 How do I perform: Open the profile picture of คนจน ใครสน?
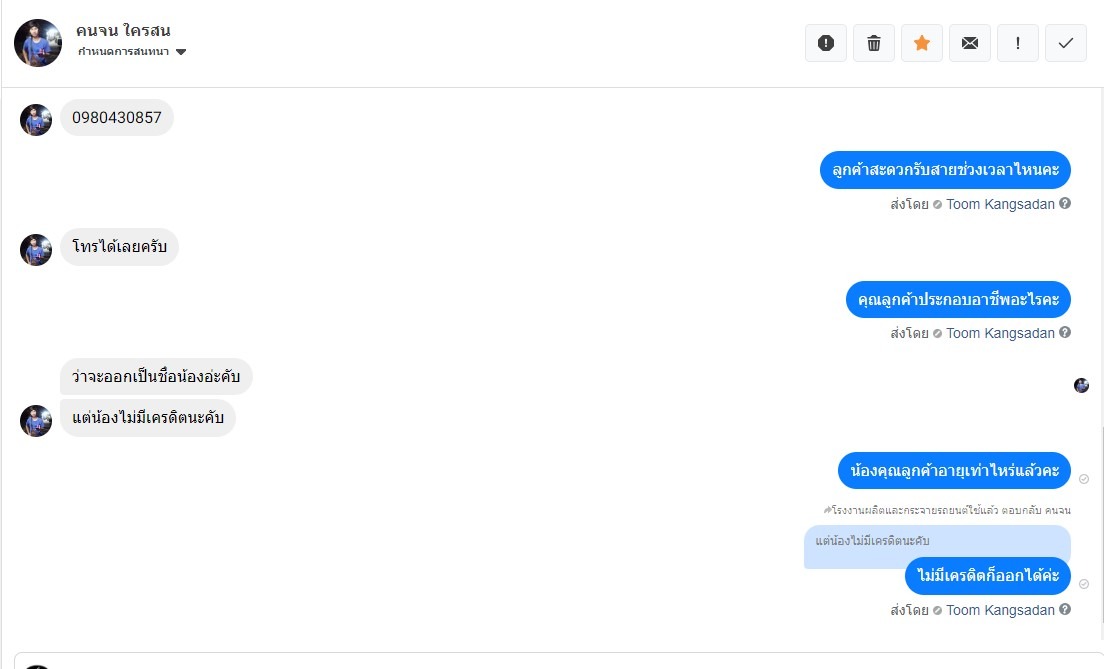click(38, 43)
